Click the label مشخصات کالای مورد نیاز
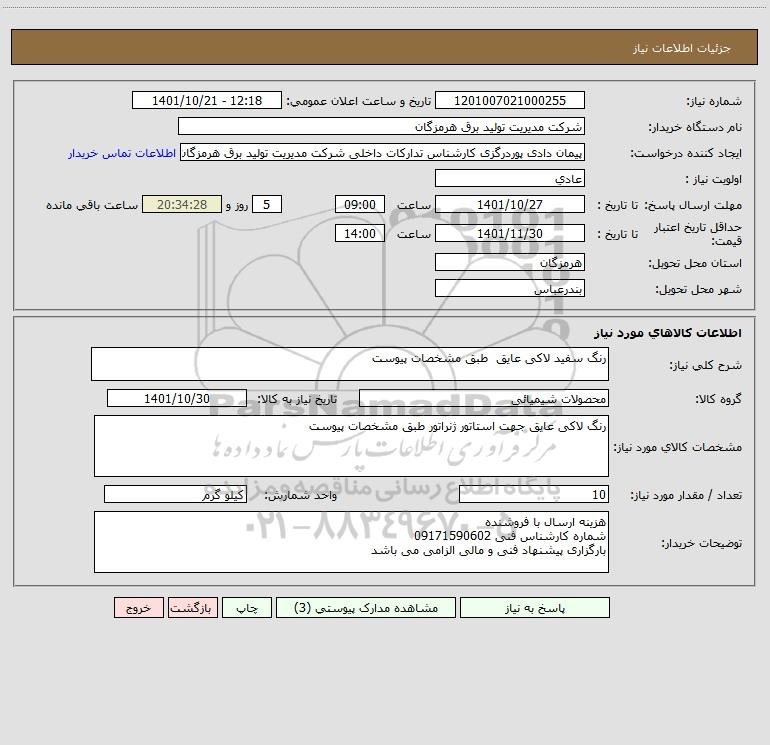Image resolution: width=770 pixels, height=745 pixels. [x=678, y=447]
